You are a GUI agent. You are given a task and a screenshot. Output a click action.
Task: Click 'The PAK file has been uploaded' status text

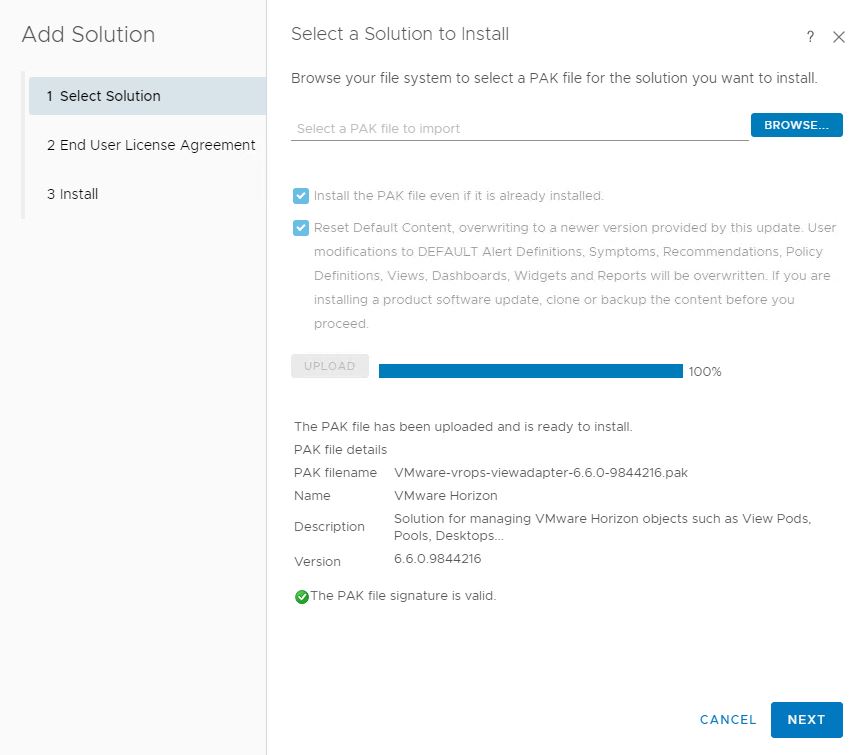click(463, 427)
